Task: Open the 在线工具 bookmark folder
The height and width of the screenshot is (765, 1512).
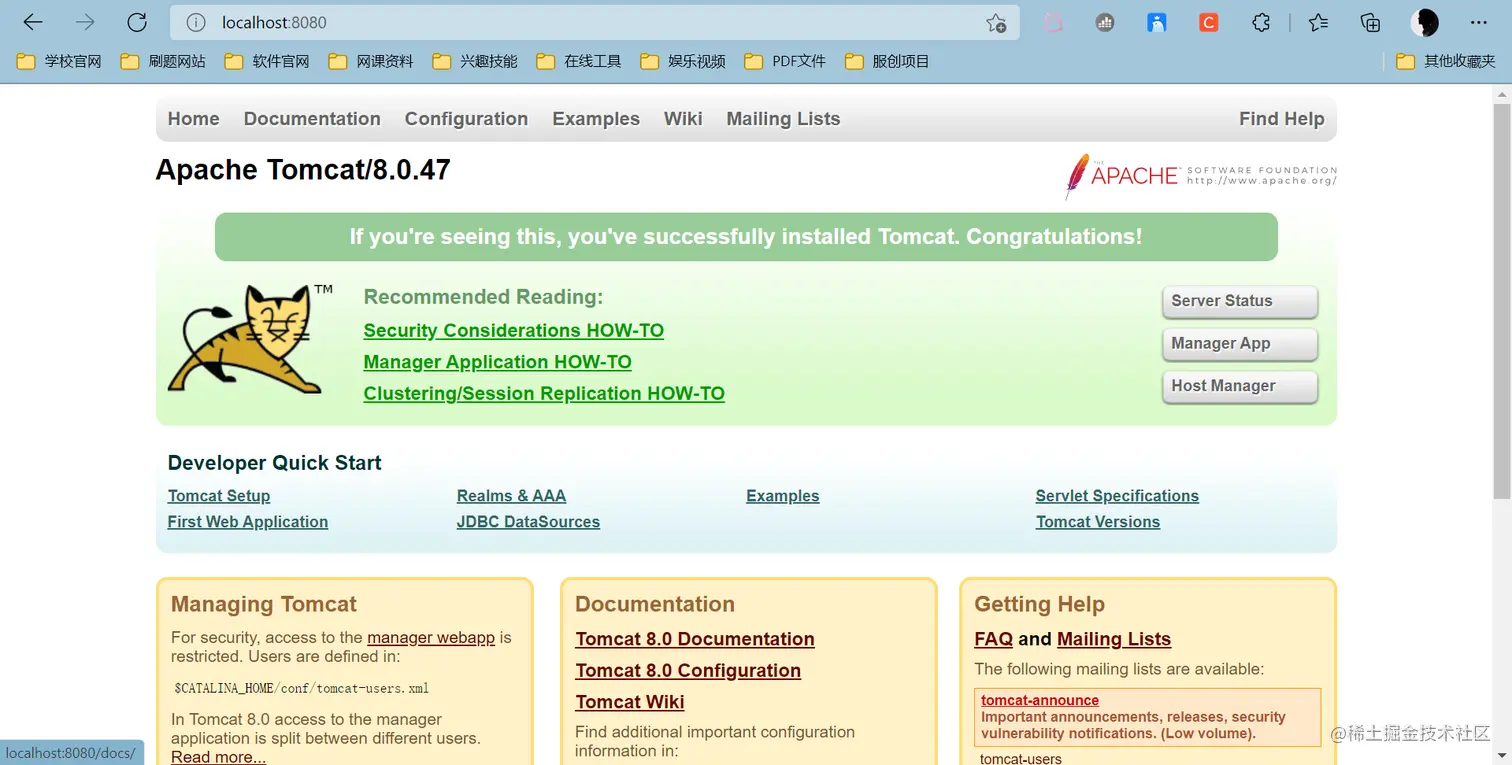Action: click(x=579, y=61)
